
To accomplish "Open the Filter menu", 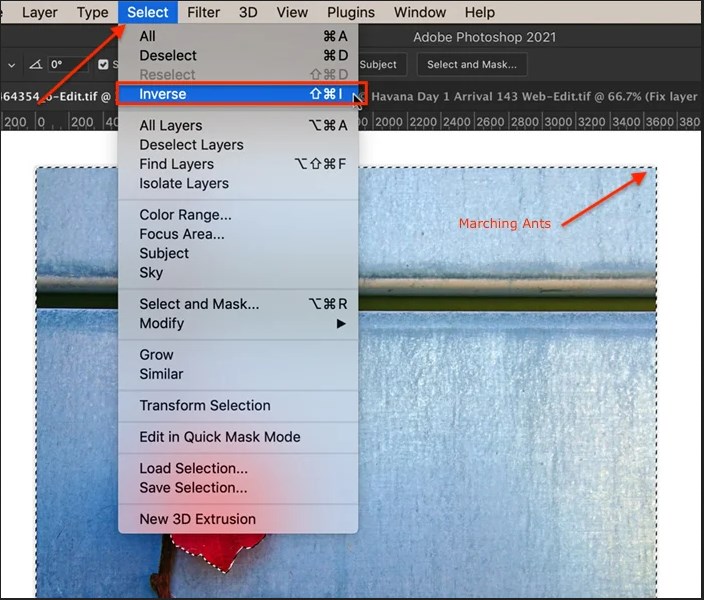I will [203, 12].
